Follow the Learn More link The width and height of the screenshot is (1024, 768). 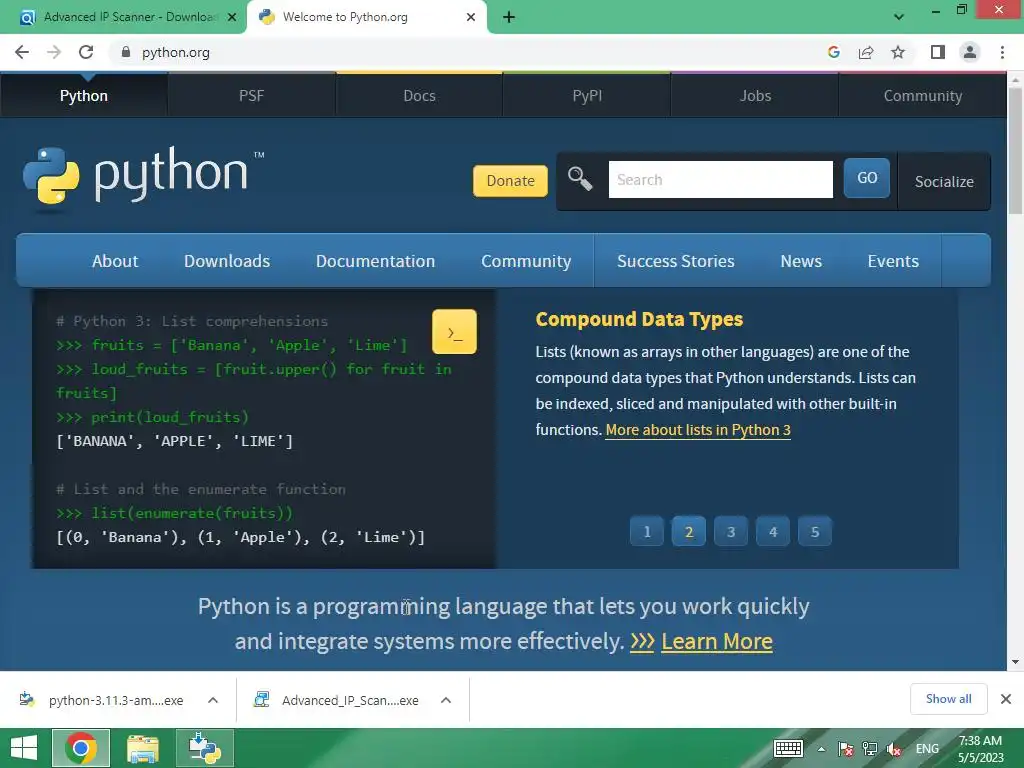coord(716,641)
